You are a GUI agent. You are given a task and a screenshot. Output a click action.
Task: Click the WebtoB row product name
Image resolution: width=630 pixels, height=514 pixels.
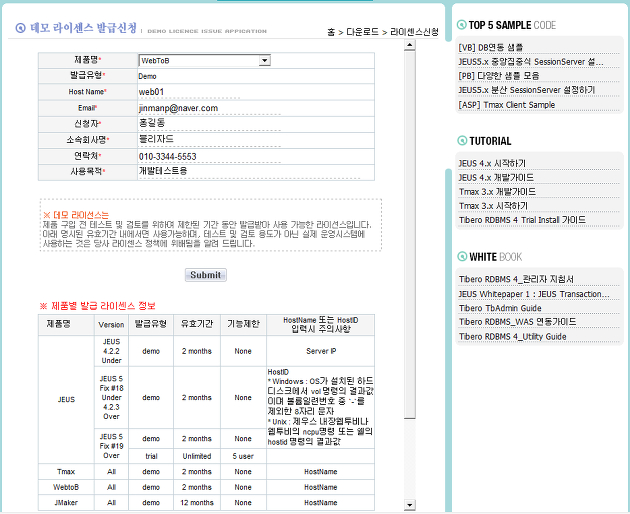tap(66, 487)
